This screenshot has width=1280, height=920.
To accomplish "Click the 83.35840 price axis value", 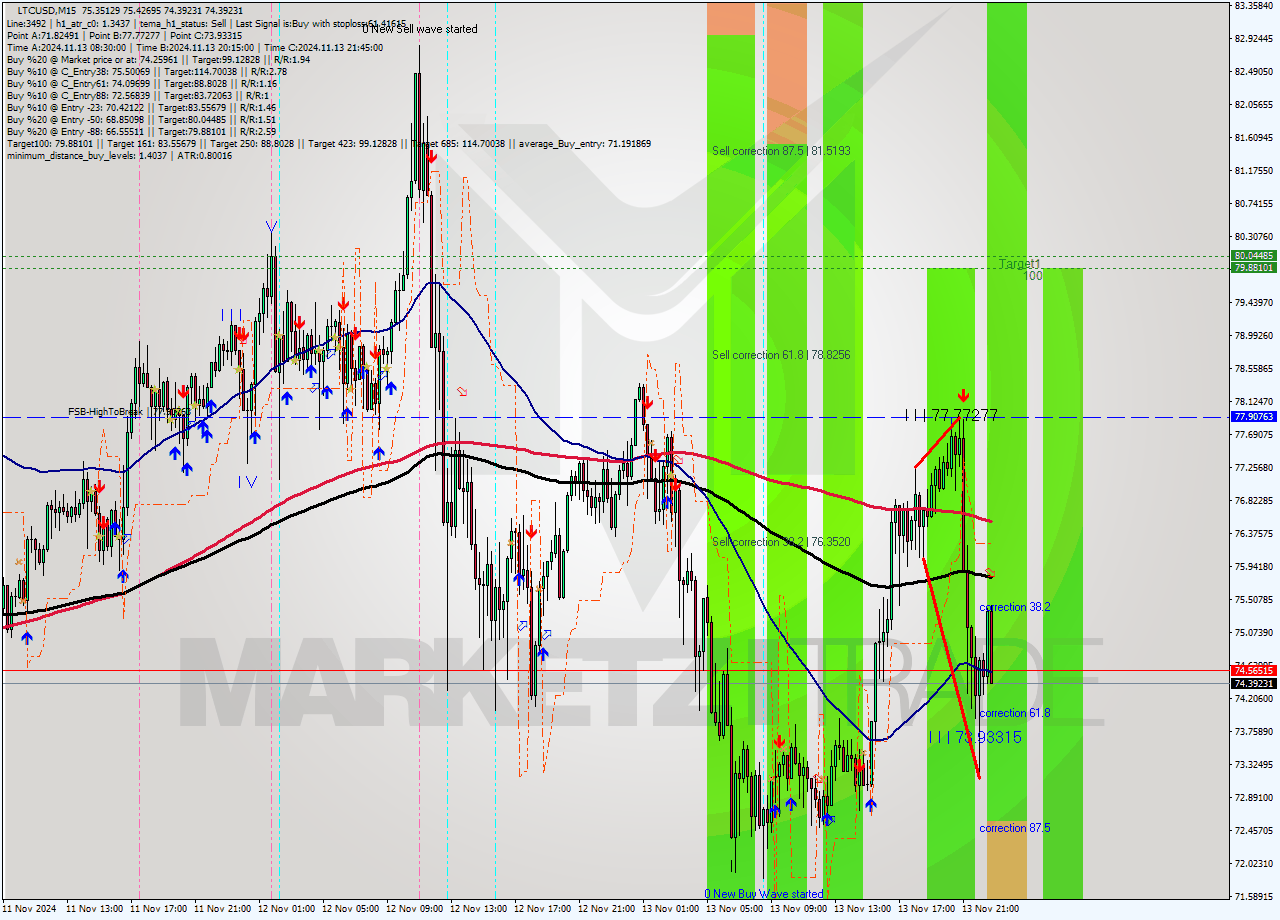I will [1254, 5].
